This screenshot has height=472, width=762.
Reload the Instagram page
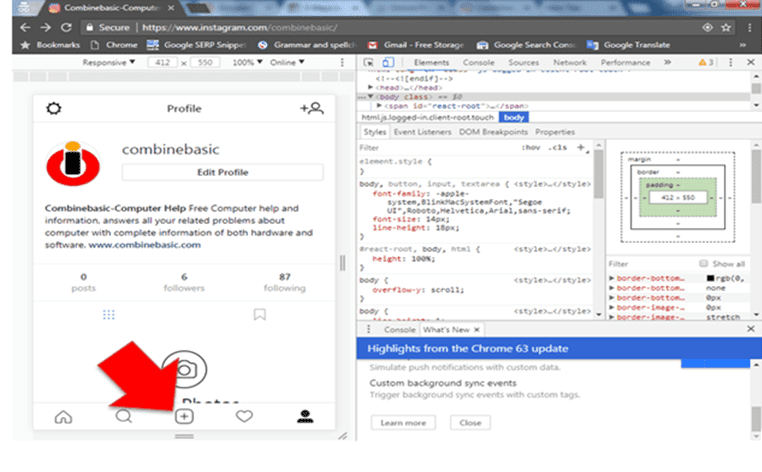66,28
